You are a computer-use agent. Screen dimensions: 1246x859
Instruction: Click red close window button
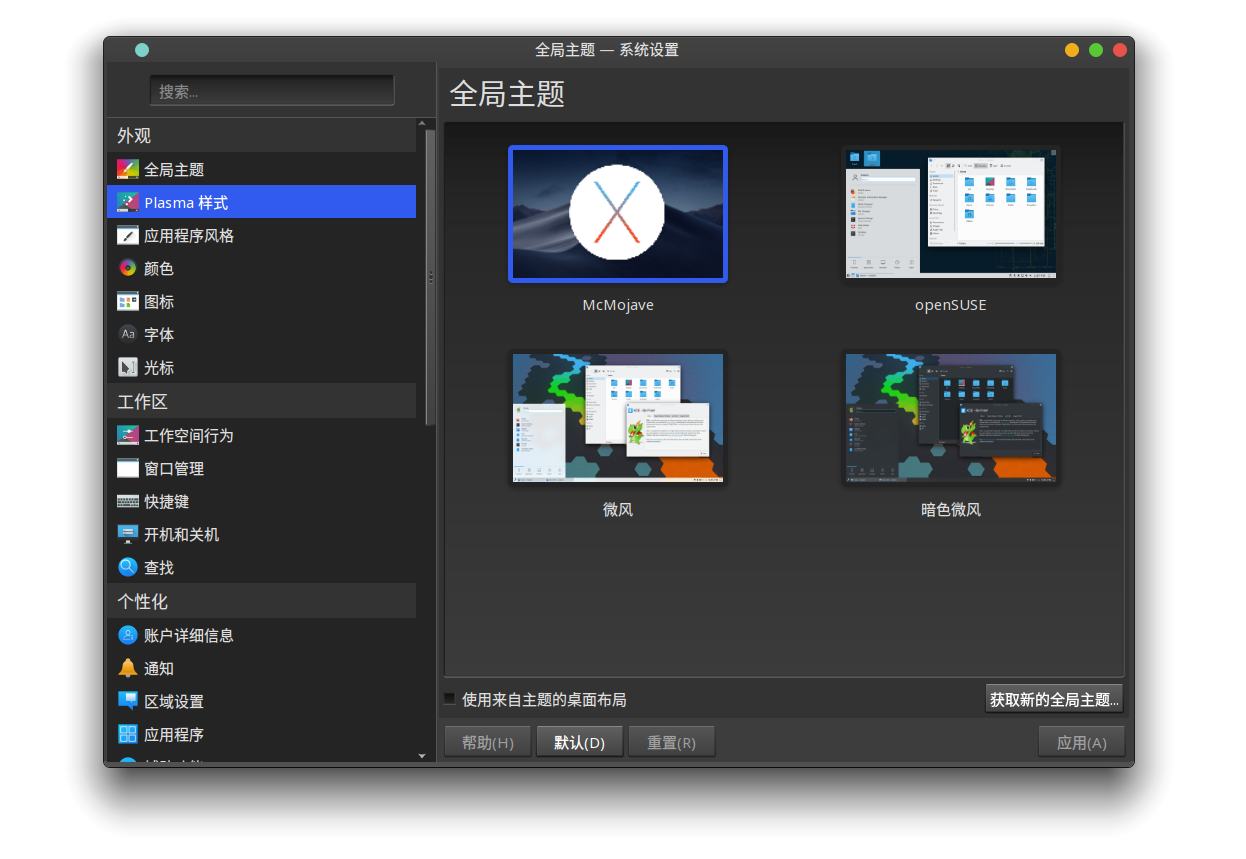[x=1120, y=50]
